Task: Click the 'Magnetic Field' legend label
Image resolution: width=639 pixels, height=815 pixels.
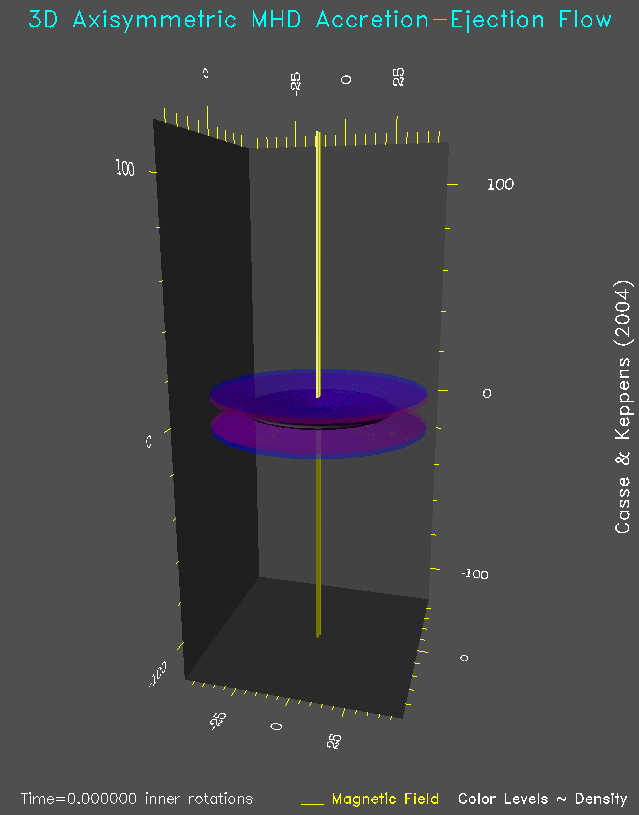Action: (385, 798)
